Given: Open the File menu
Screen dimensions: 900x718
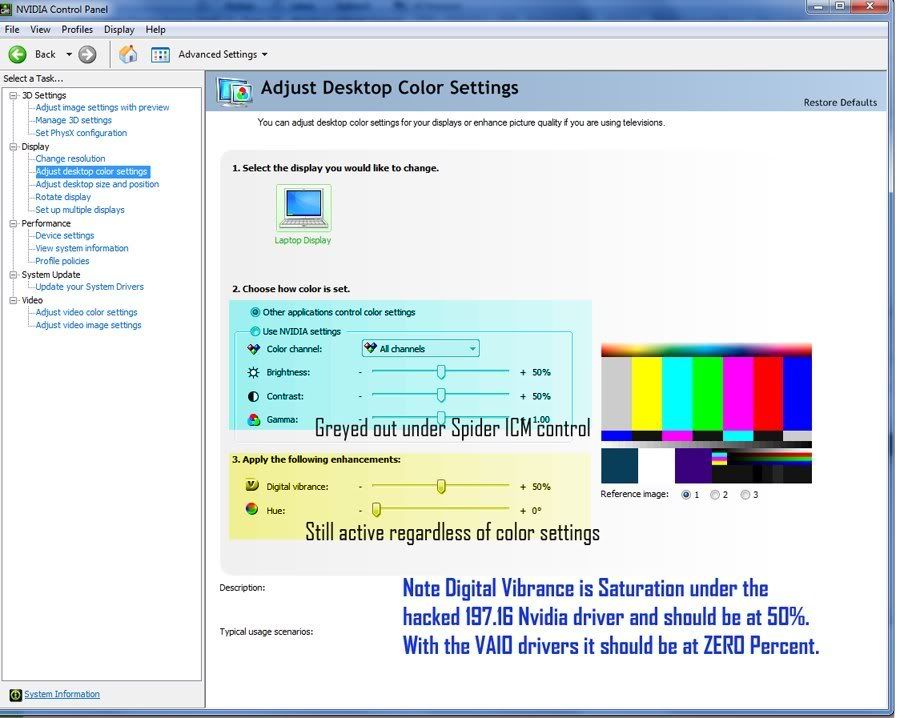Looking at the screenshot, I should click(x=12, y=29).
